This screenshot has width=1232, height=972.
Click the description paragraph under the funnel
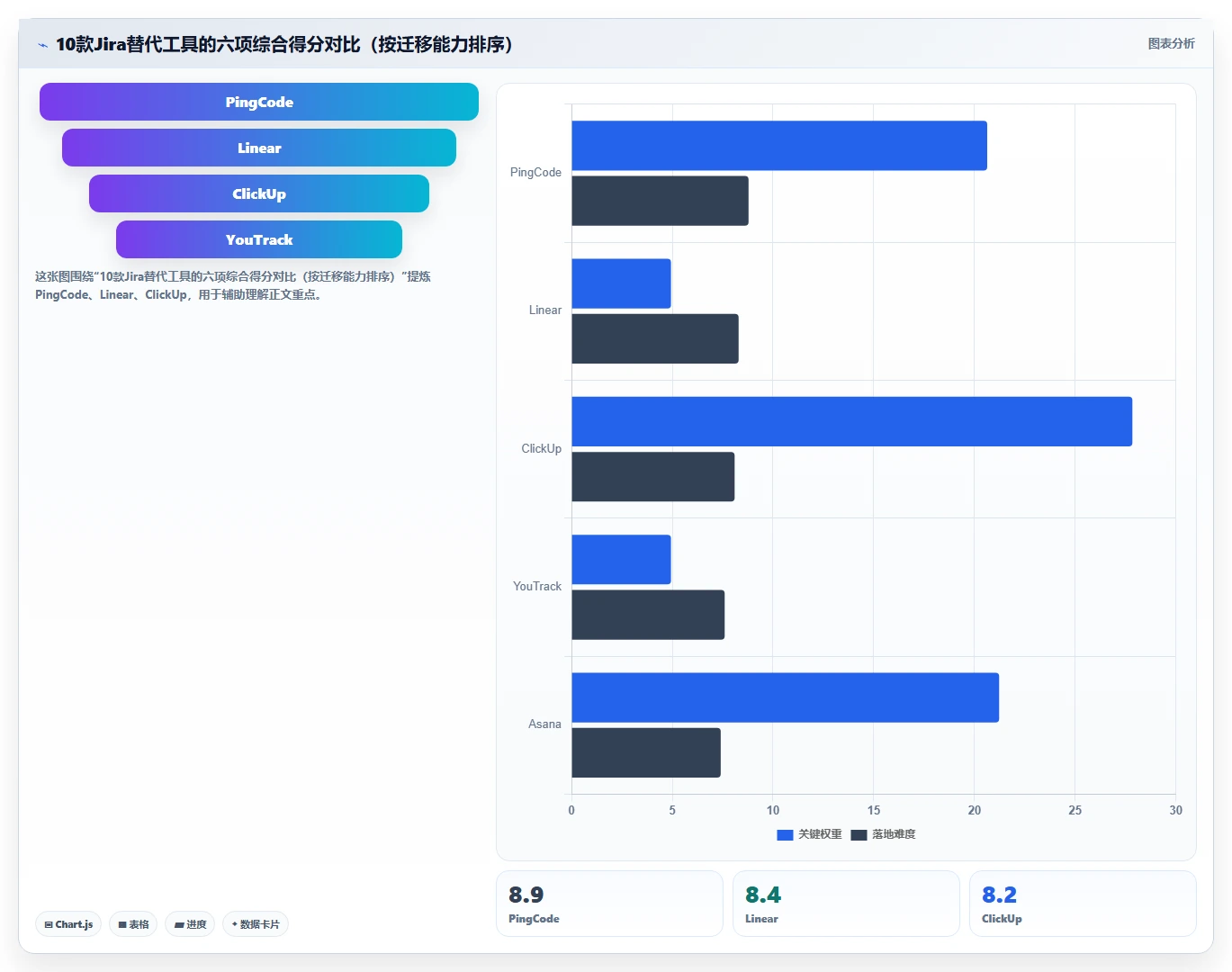tap(233, 285)
